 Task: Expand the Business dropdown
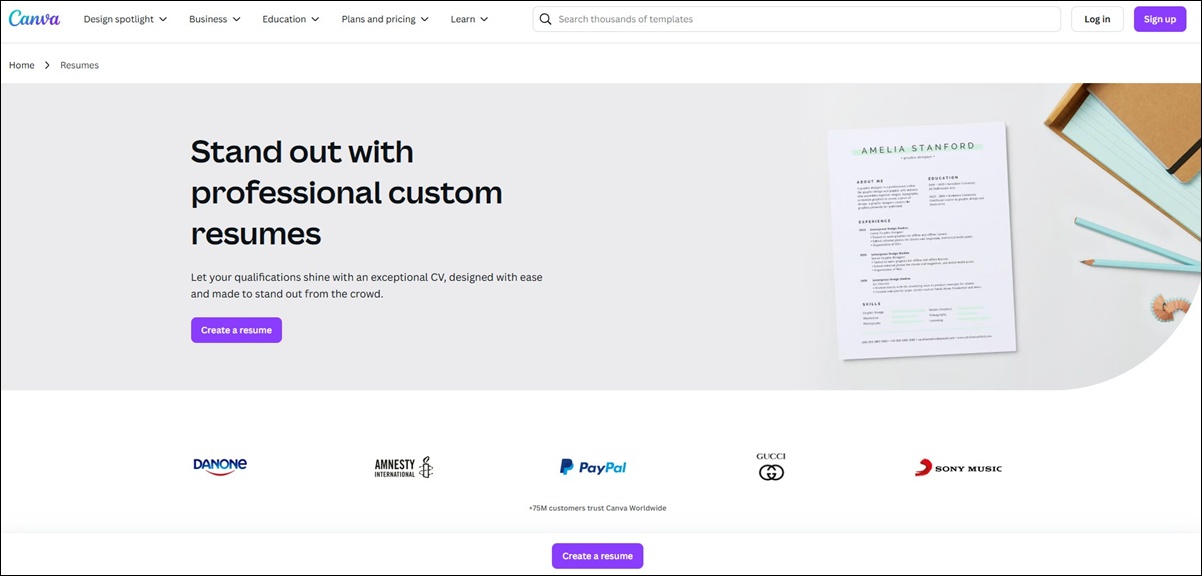(215, 19)
